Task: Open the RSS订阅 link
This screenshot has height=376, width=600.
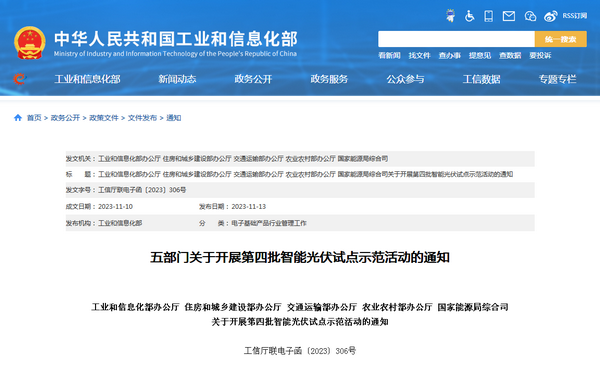Action: (574, 16)
